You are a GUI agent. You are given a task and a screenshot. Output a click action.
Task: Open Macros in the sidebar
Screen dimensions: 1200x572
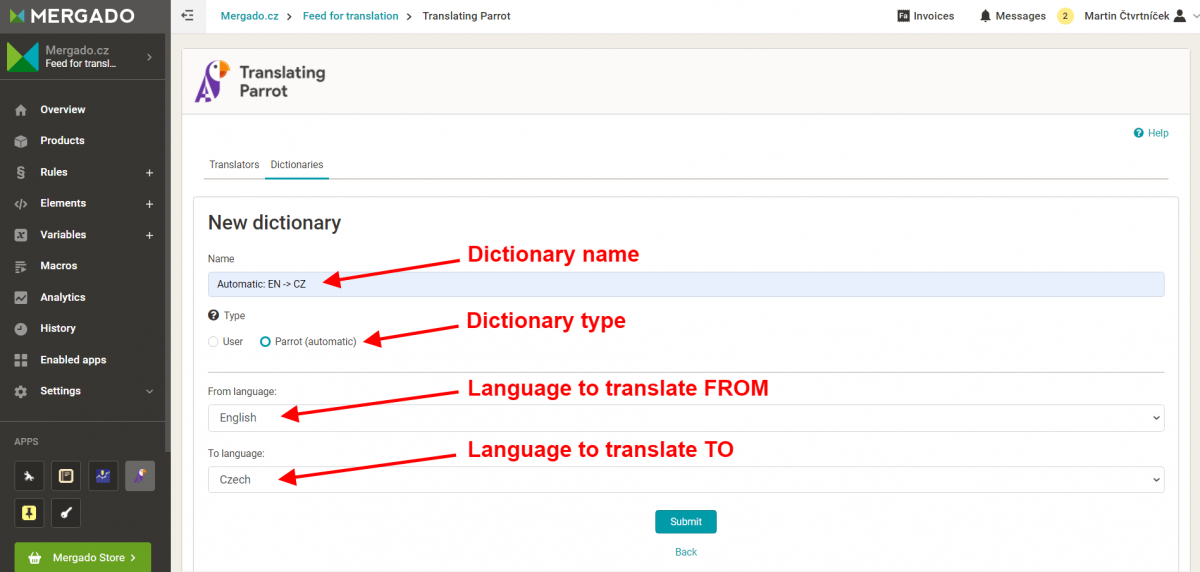coord(59,266)
